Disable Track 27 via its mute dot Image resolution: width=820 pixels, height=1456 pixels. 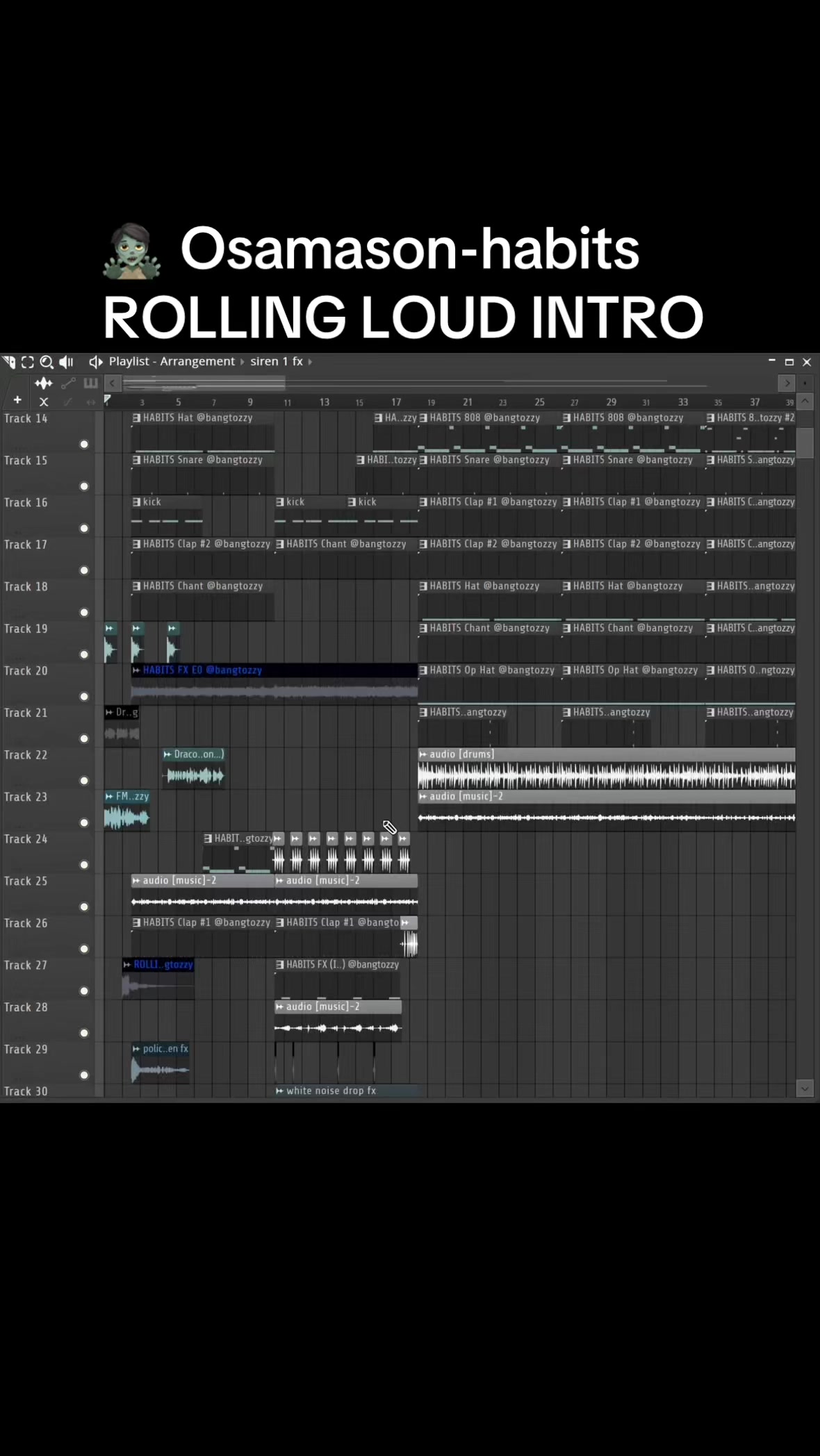(x=84, y=991)
